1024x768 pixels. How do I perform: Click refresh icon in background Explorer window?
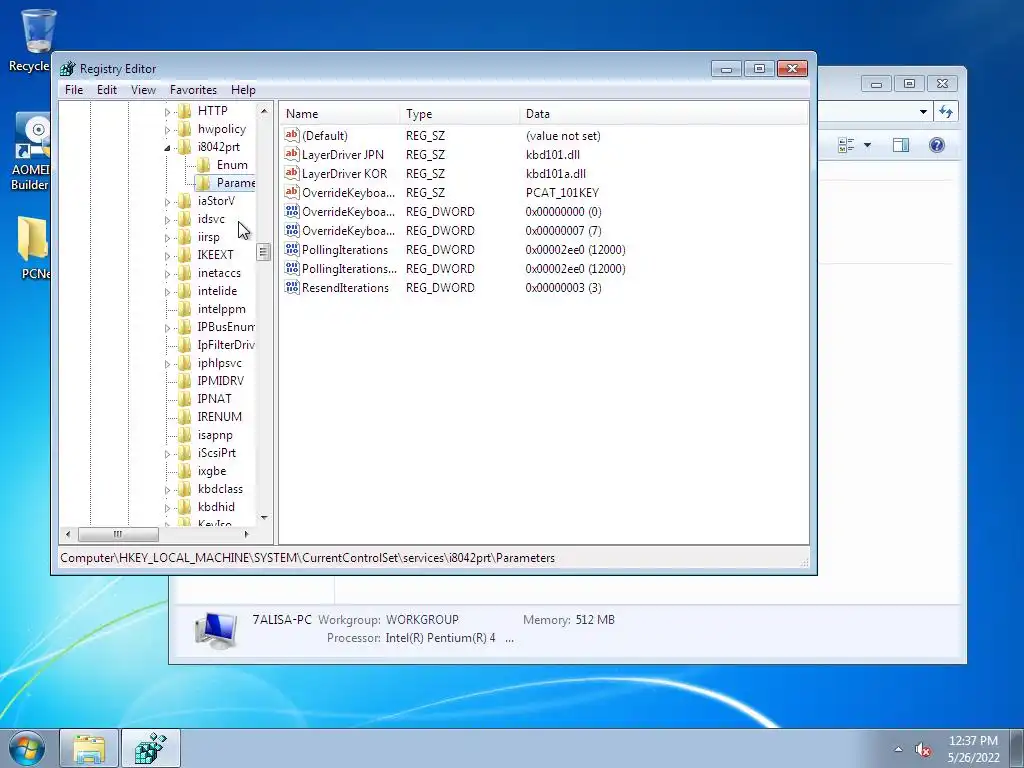tap(946, 112)
